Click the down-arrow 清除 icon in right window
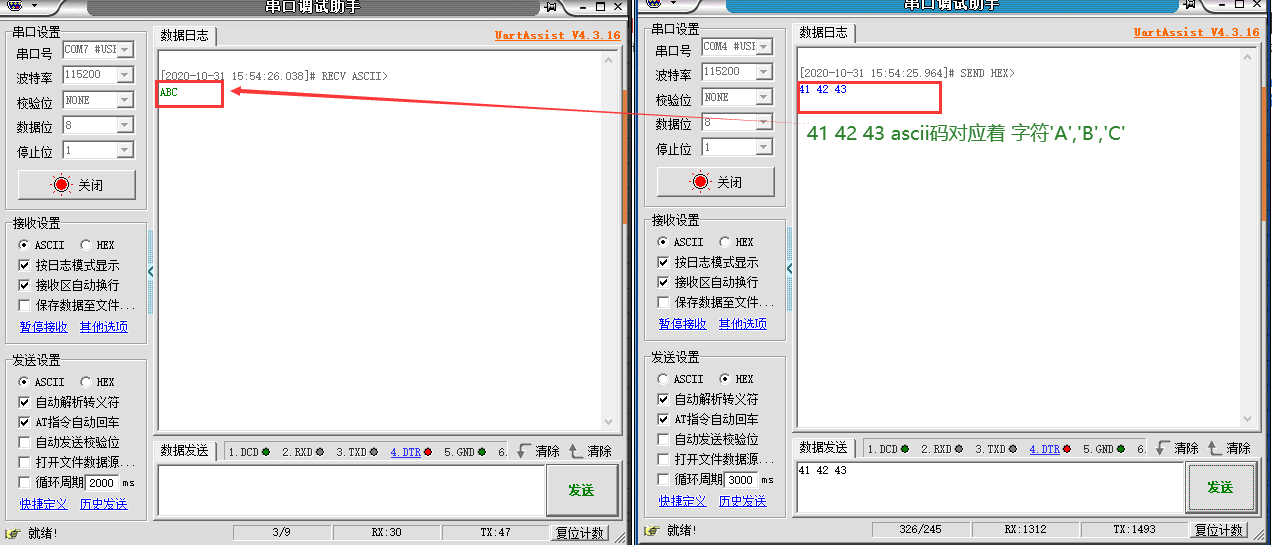The height and width of the screenshot is (545, 1272). click(x=1162, y=448)
